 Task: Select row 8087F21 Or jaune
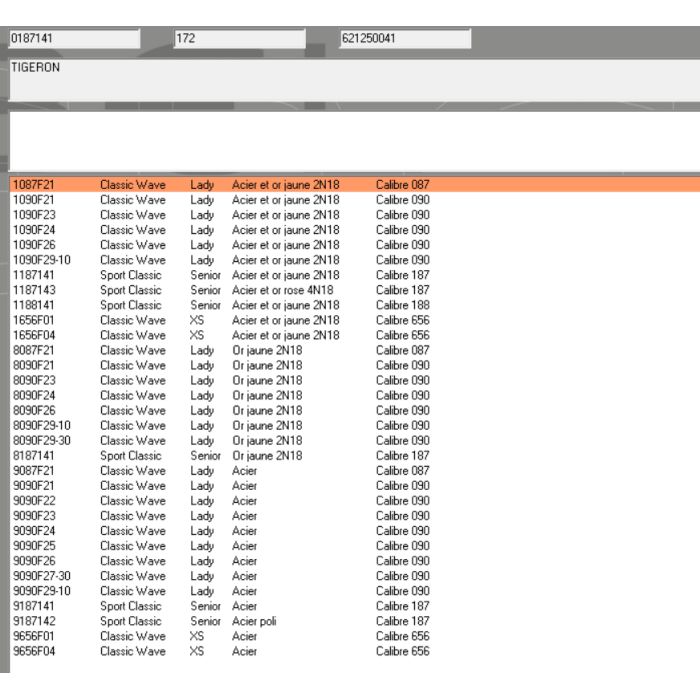pos(354,350)
